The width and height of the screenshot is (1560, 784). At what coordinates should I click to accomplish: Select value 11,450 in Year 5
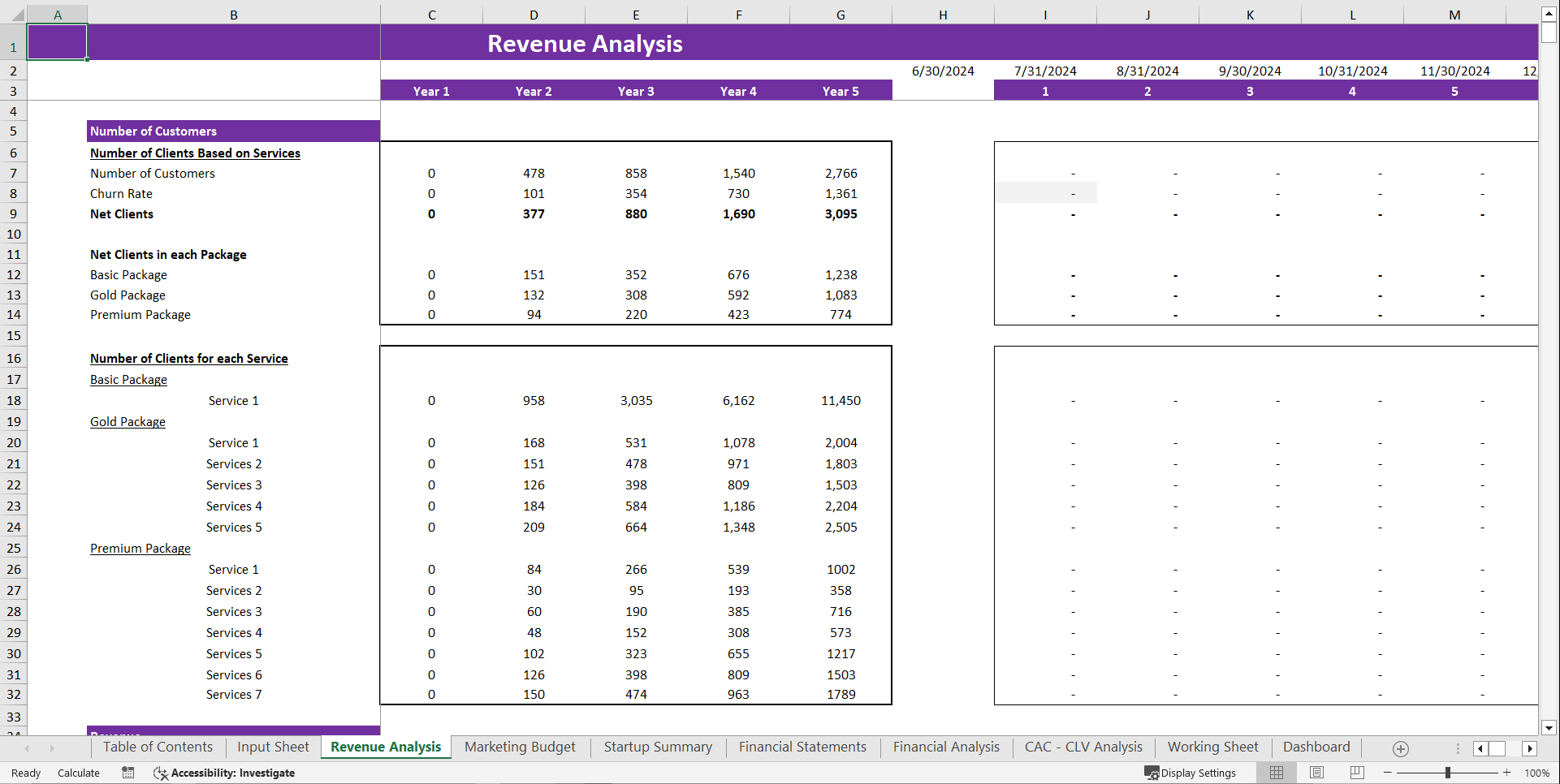pyautogui.click(x=840, y=400)
